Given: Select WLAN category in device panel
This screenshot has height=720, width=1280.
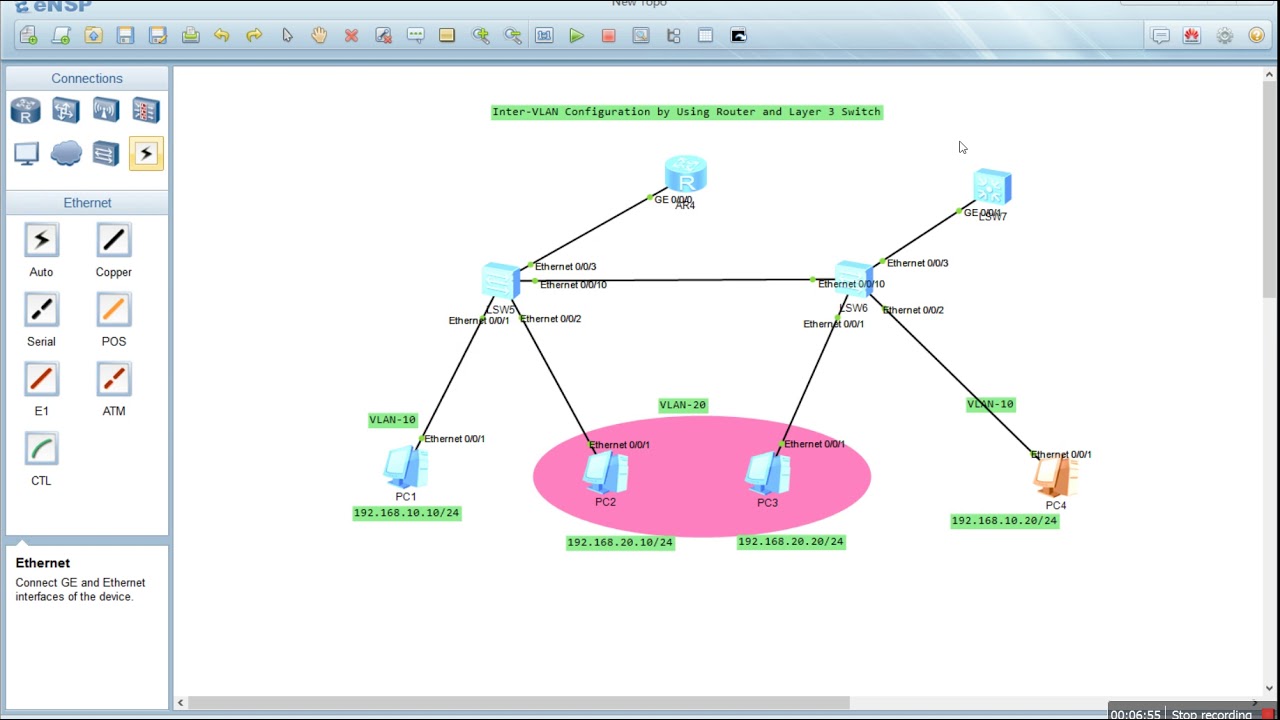Looking at the screenshot, I should point(106,110).
